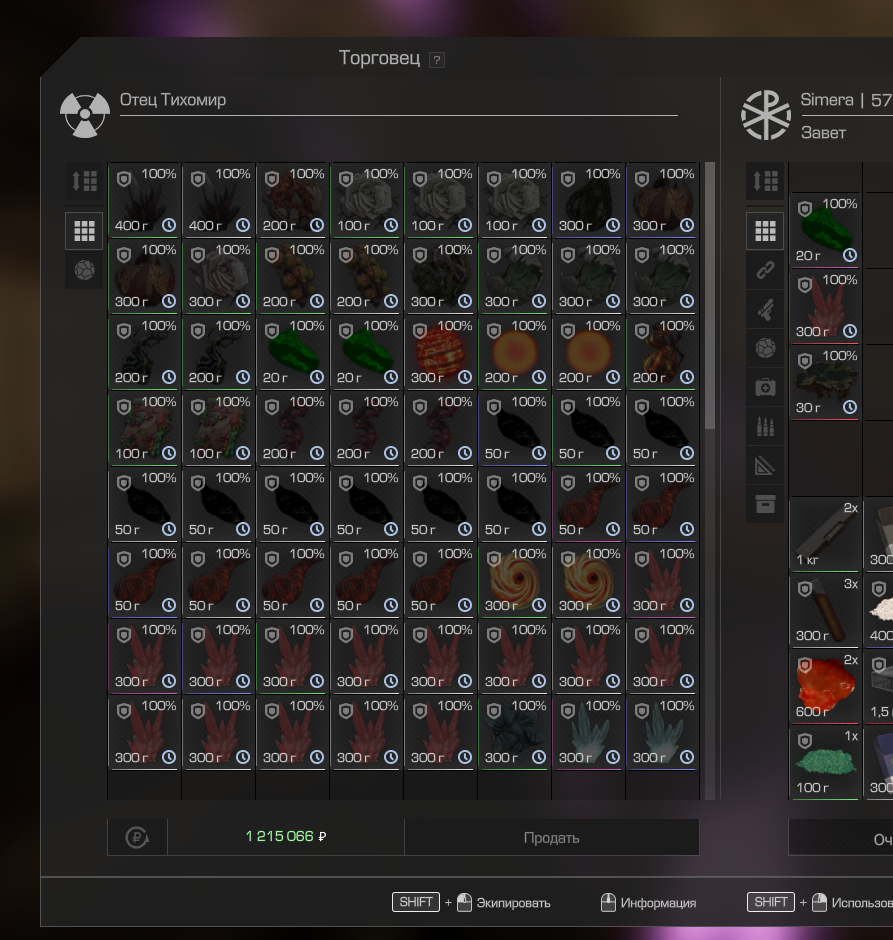Click the player faction label Завет

pos(823,132)
